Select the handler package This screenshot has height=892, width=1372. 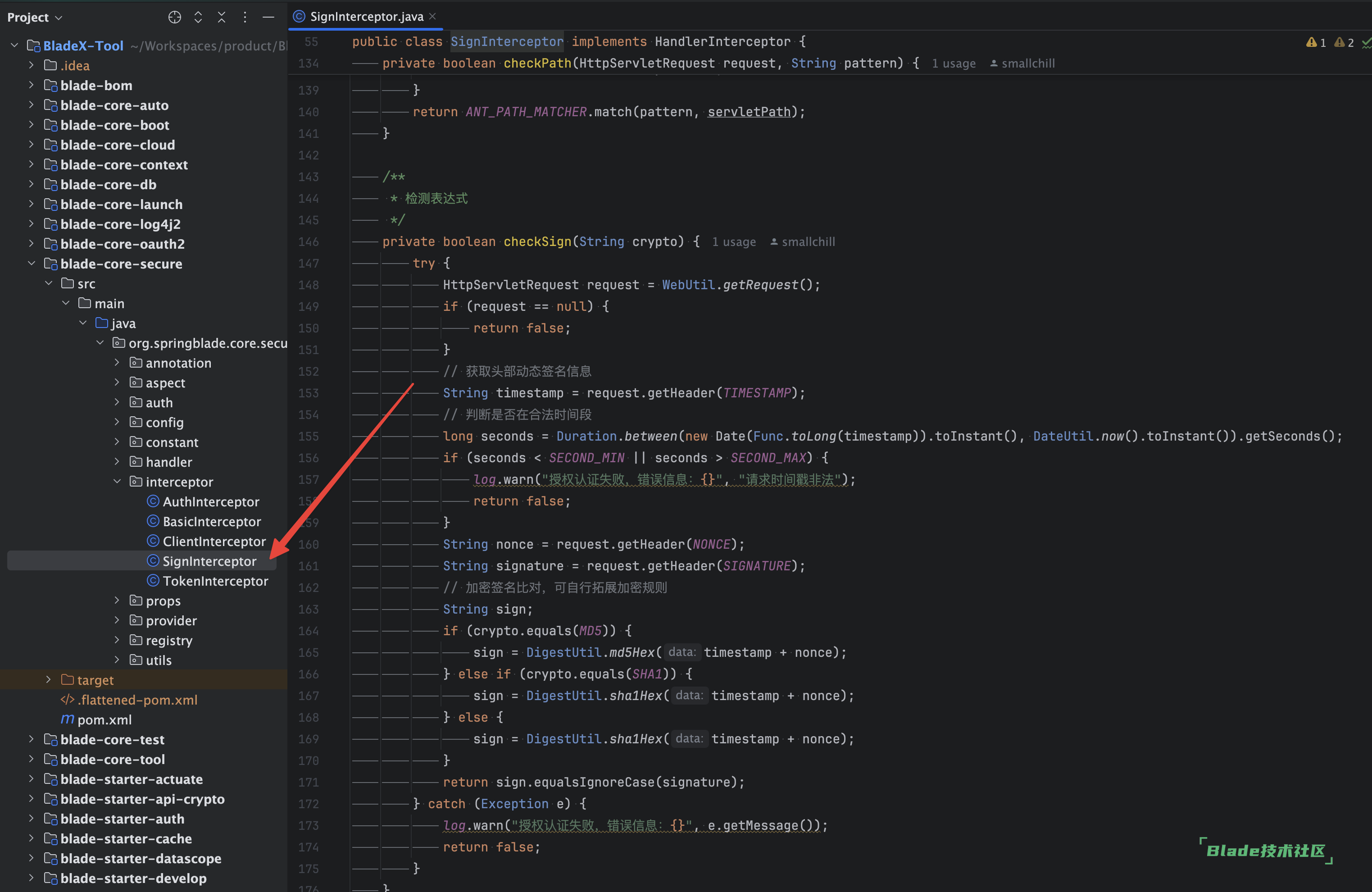click(x=169, y=462)
